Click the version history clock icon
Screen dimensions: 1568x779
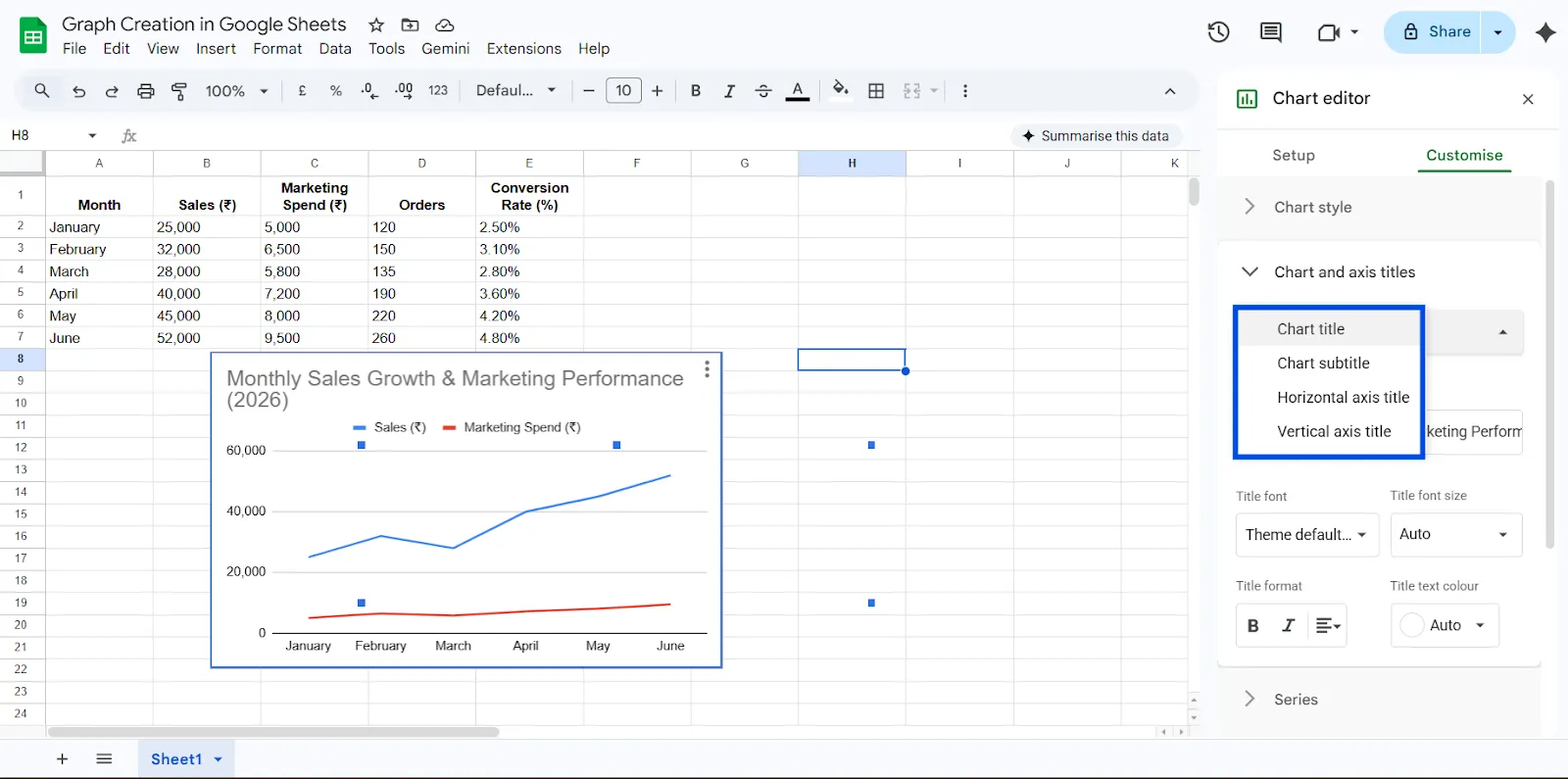1218,32
